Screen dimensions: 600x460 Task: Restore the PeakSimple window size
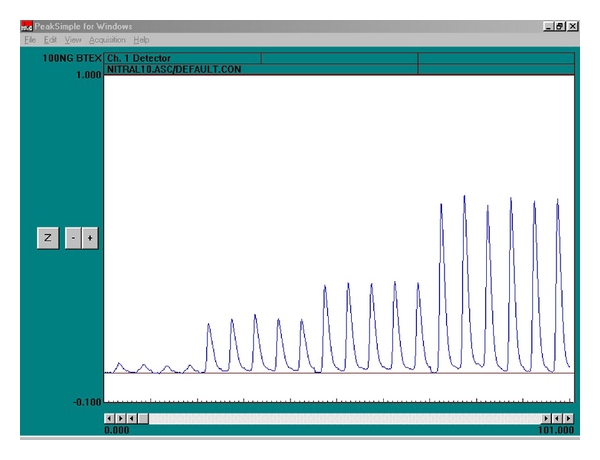[x=560, y=26]
